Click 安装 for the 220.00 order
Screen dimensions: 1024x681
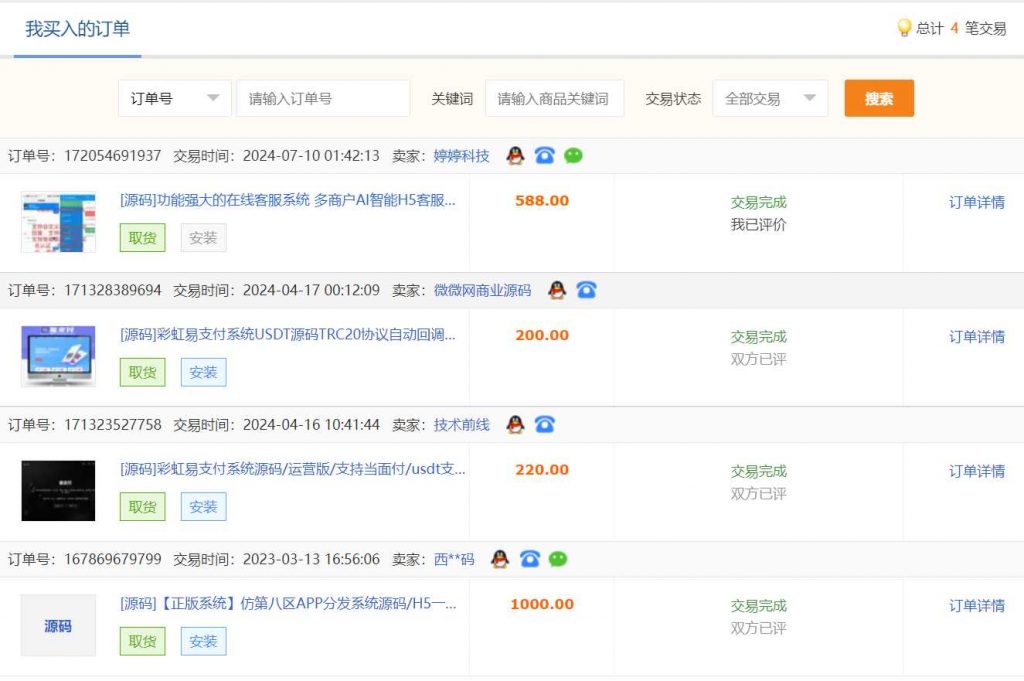[203, 507]
